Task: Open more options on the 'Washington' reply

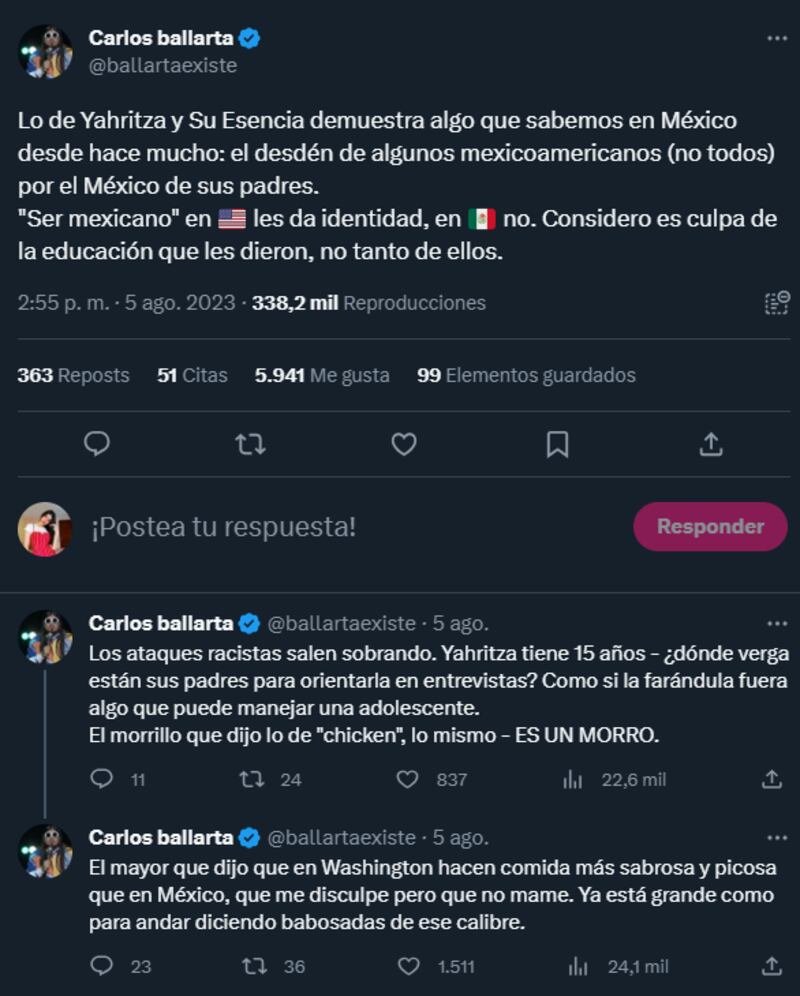Action: click(776, 837)
